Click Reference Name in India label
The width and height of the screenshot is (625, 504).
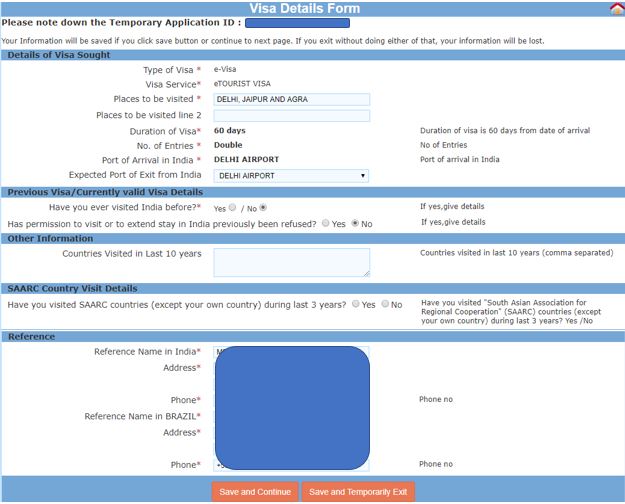[147, 352]
